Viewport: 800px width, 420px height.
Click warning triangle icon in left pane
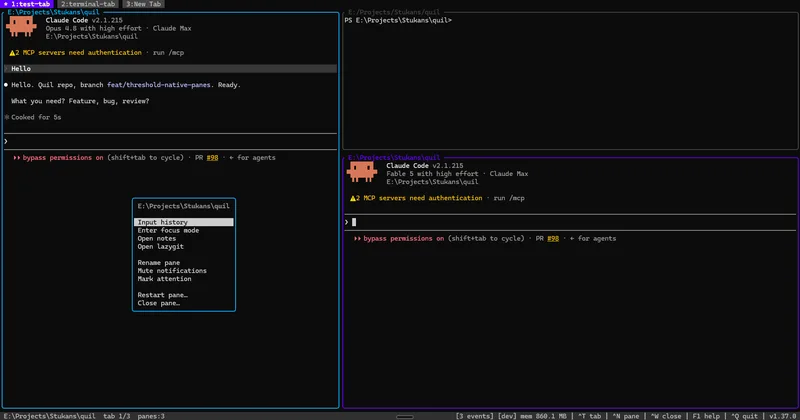tap(12, 53)
